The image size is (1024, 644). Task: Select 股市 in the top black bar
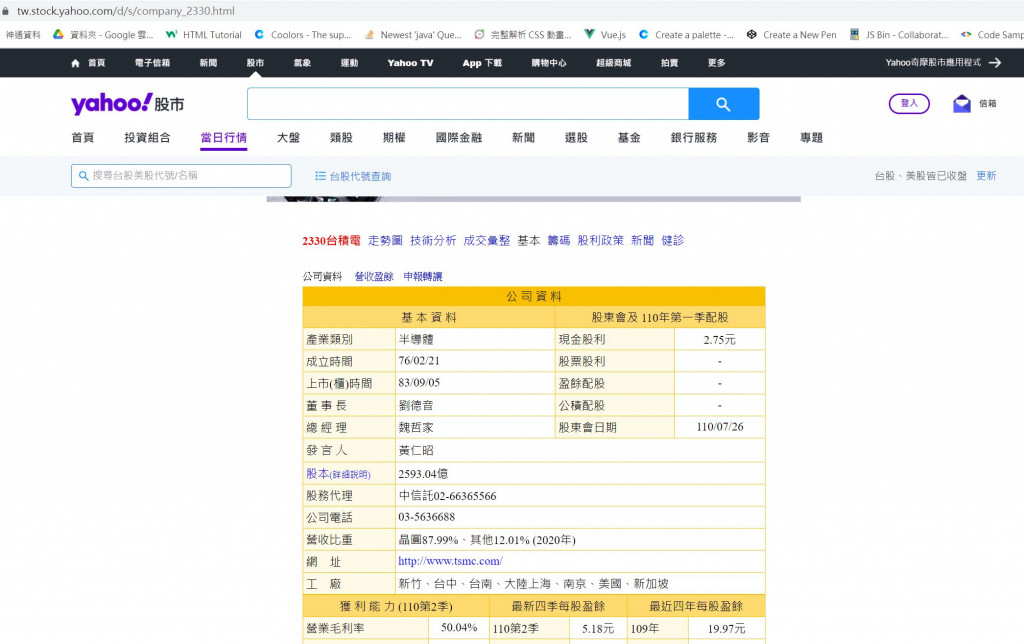pyautogui.click(x=255, y=63)
